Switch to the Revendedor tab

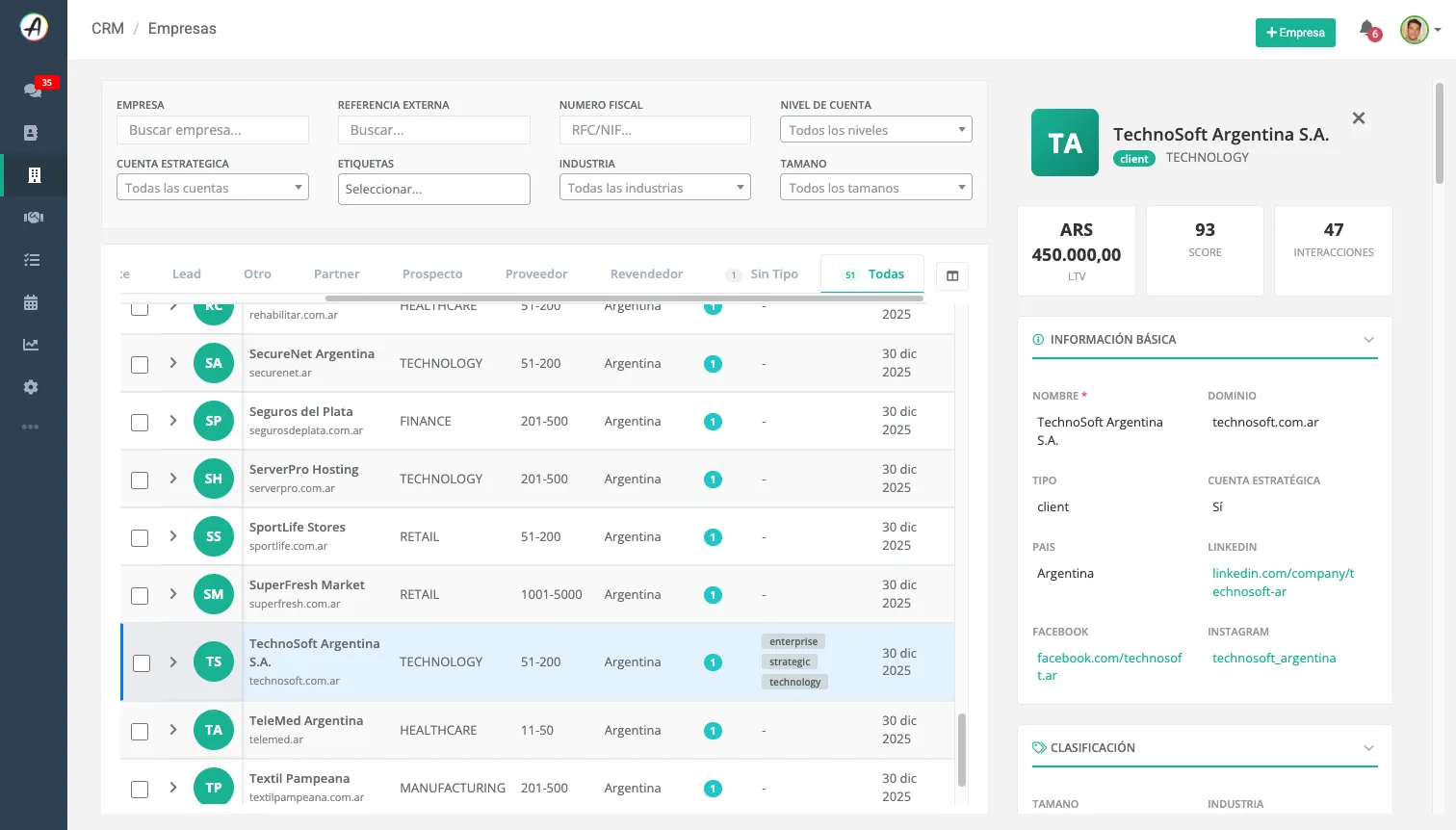[x=646, y=274]
